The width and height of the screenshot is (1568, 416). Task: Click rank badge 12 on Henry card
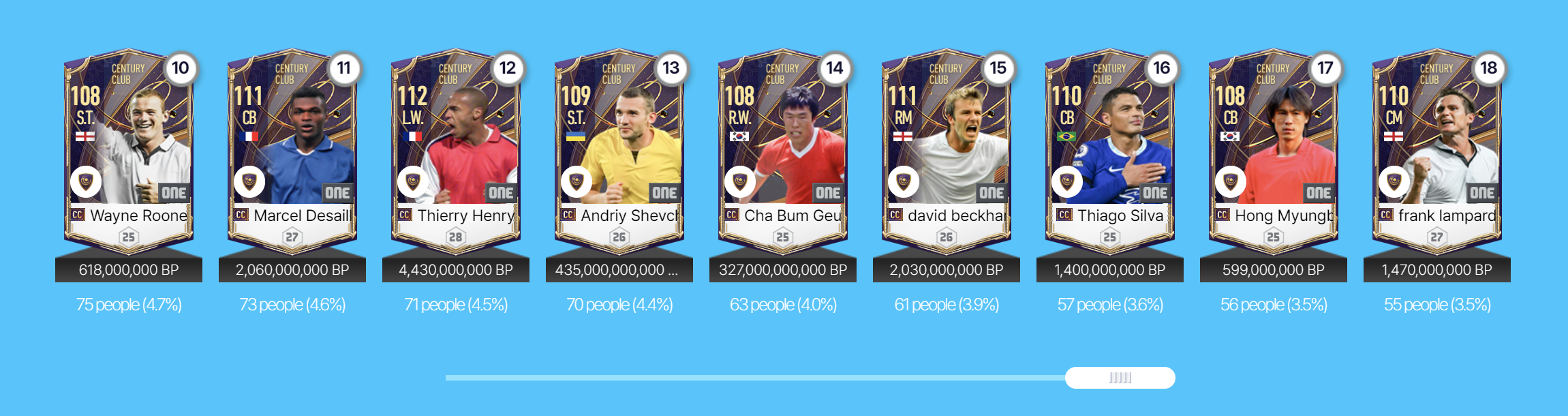point(508,68)
